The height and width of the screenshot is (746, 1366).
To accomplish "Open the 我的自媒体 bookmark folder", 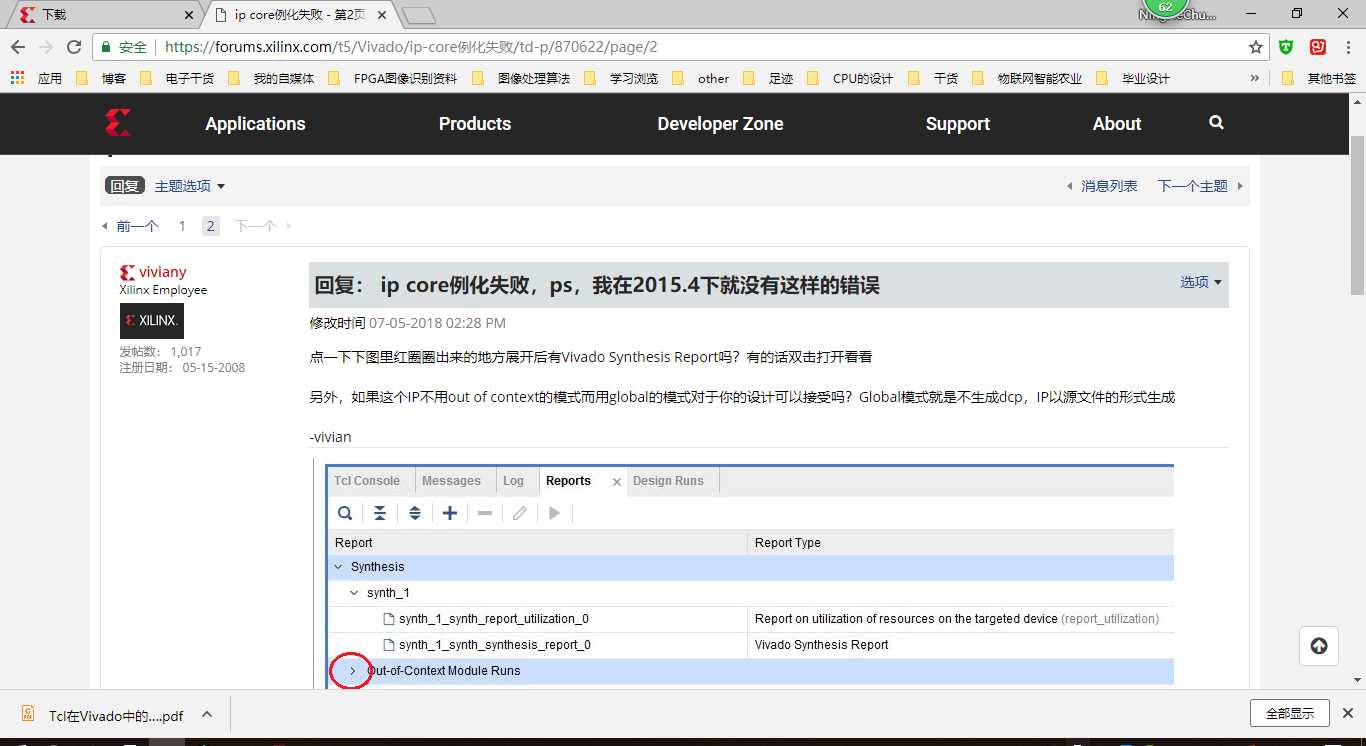I will (271, 78).
